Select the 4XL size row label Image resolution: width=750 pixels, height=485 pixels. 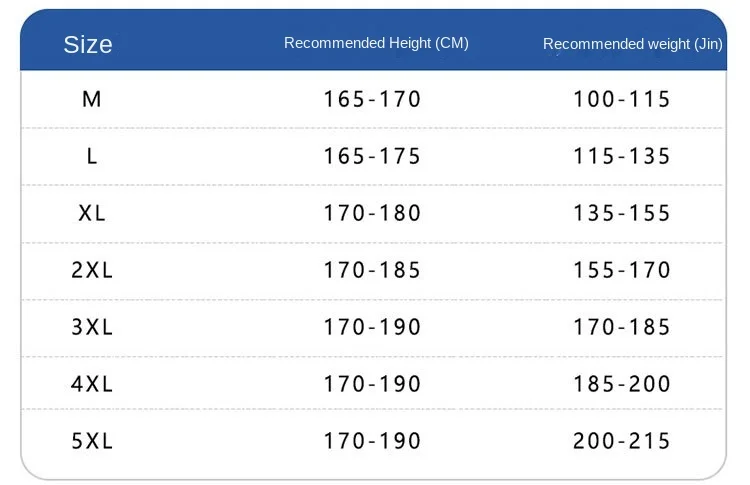92,384
